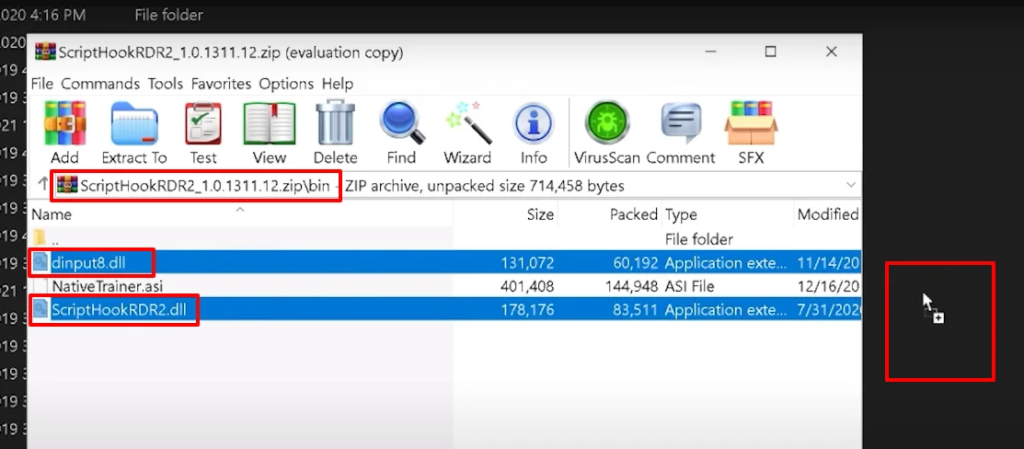Click the 60,192 packed value
Viewport: 1024px width, 449px height.
tap(635, 263)
